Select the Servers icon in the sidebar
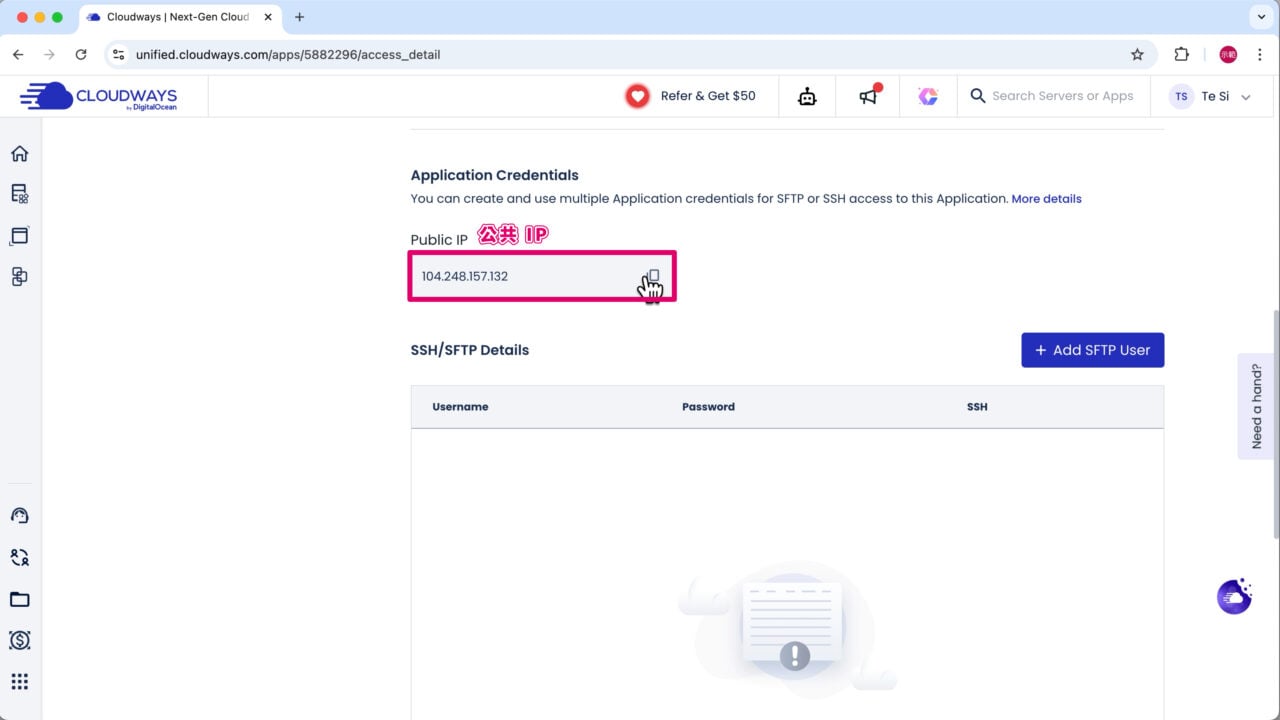Image resolution: width=1280 pixels, height=720 pixels. [20, 193]
